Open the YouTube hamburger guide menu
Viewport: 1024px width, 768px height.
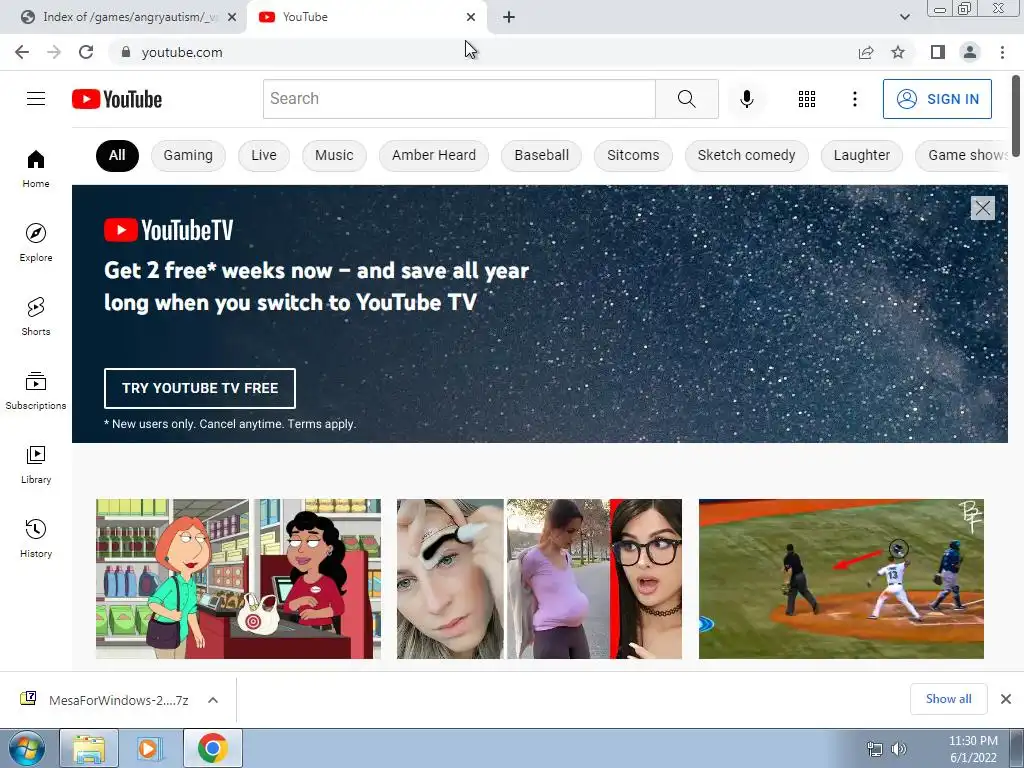pos(36,99)
